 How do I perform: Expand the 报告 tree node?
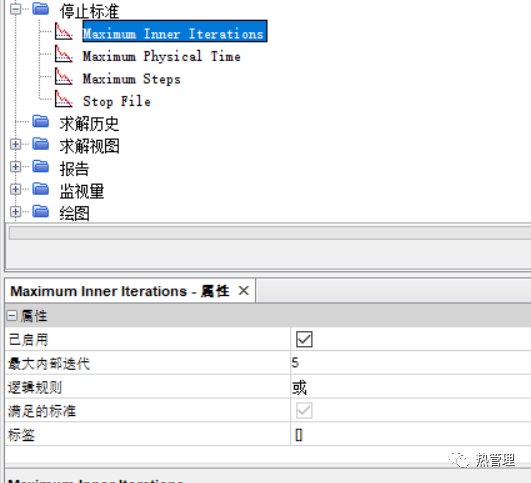[x=15, y=167]
